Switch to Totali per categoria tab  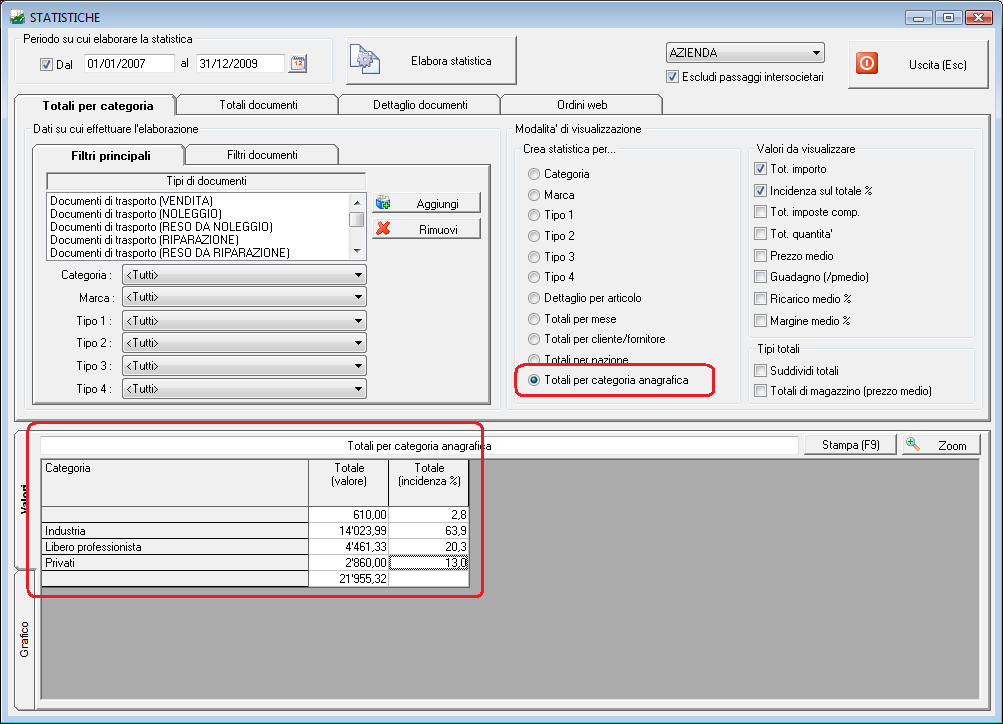[97, 106]
